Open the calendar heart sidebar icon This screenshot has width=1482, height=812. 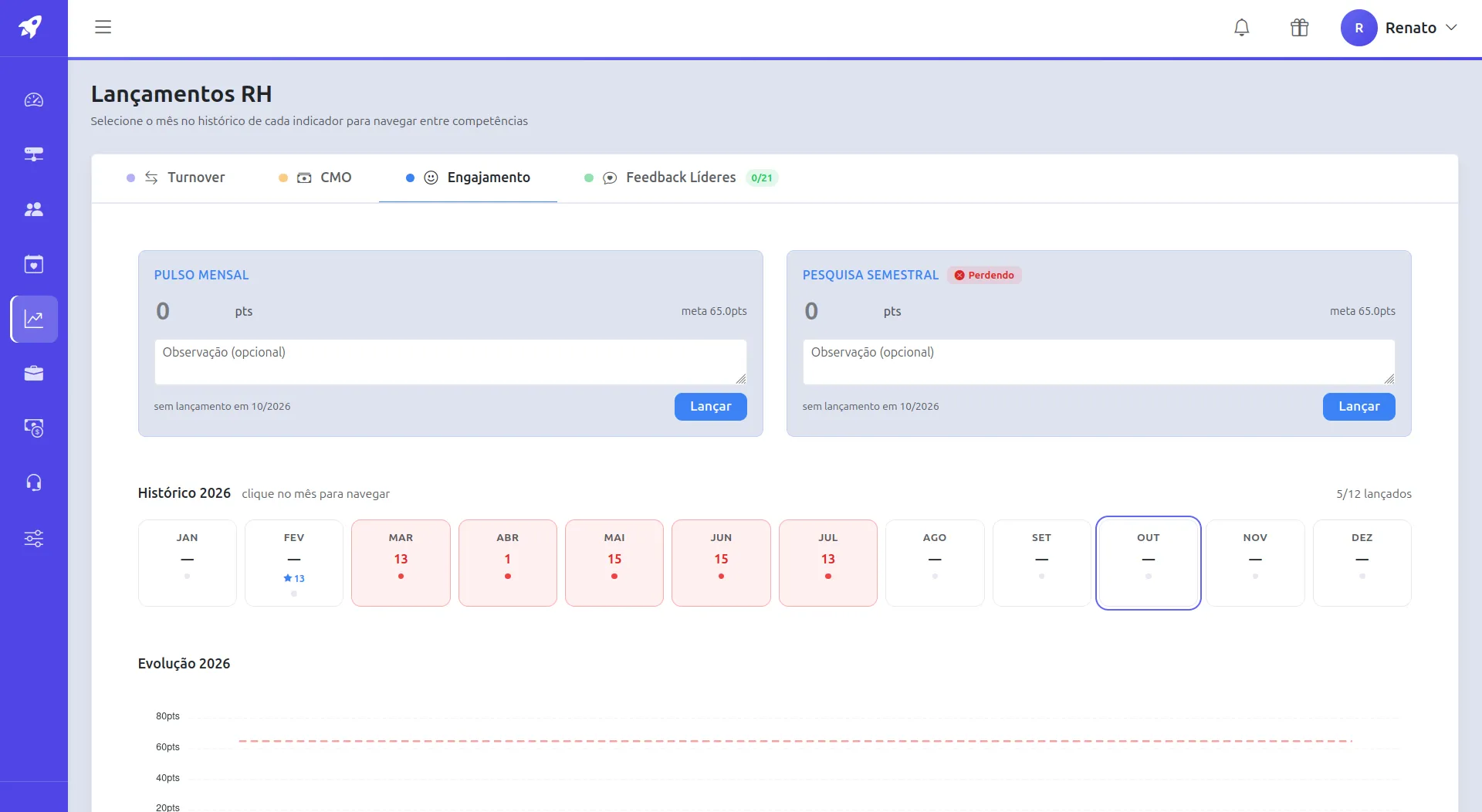pyautogui.click(x=34, y=264)
